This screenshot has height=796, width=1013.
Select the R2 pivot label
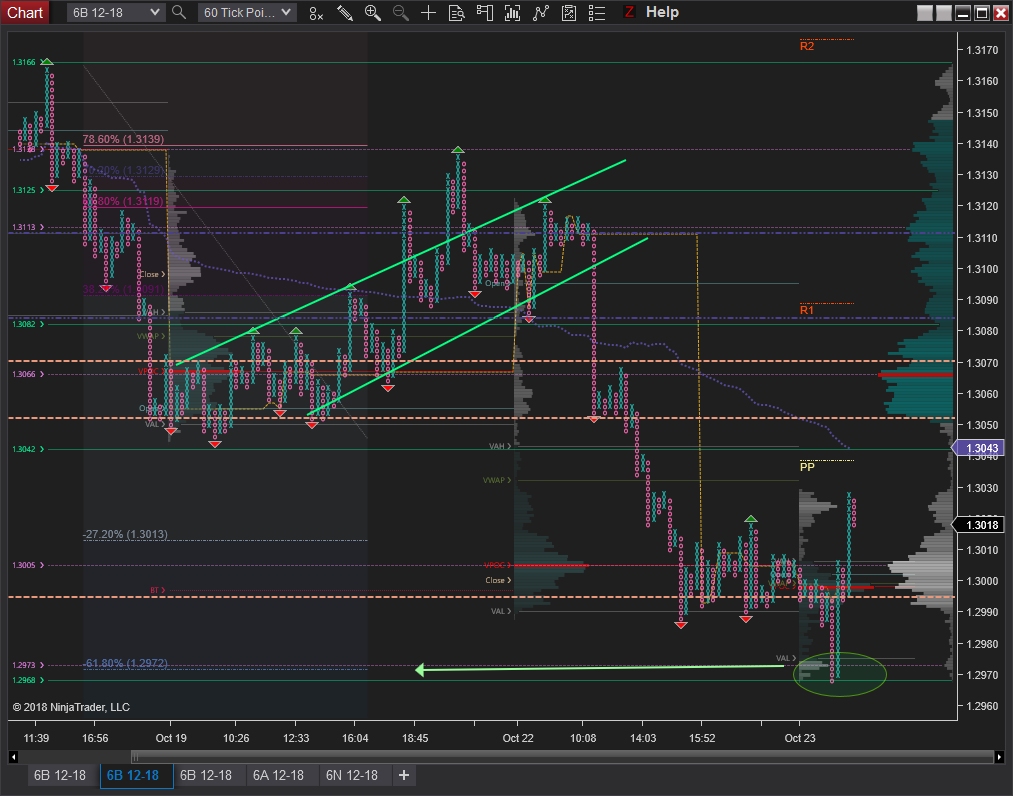[807, 46]
